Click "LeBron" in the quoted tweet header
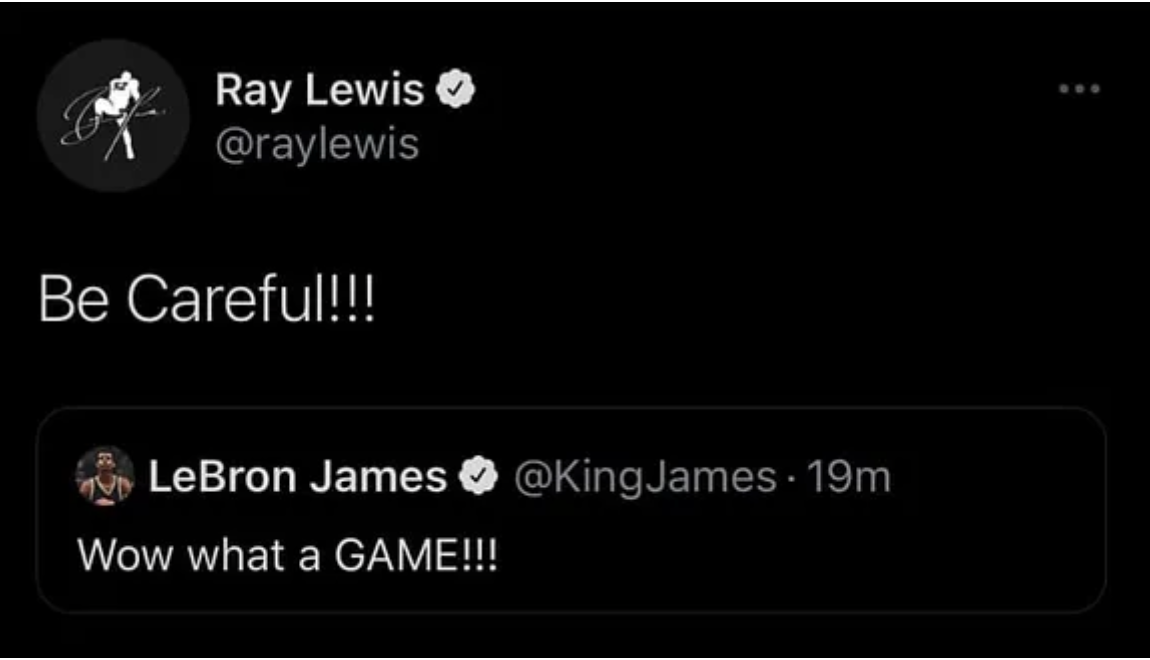1150x660 pixels. pyautogui.click(x=222, y=478)
